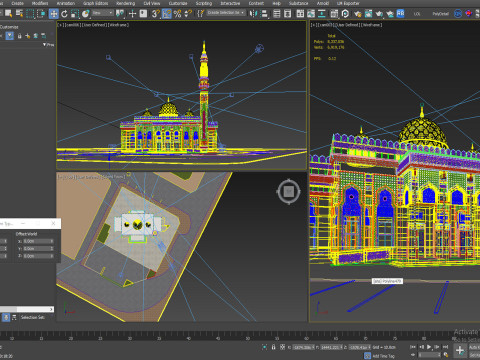Open the Scripting menu
Image resolution: width=480 pixels, height=360 pixels.
204,3
